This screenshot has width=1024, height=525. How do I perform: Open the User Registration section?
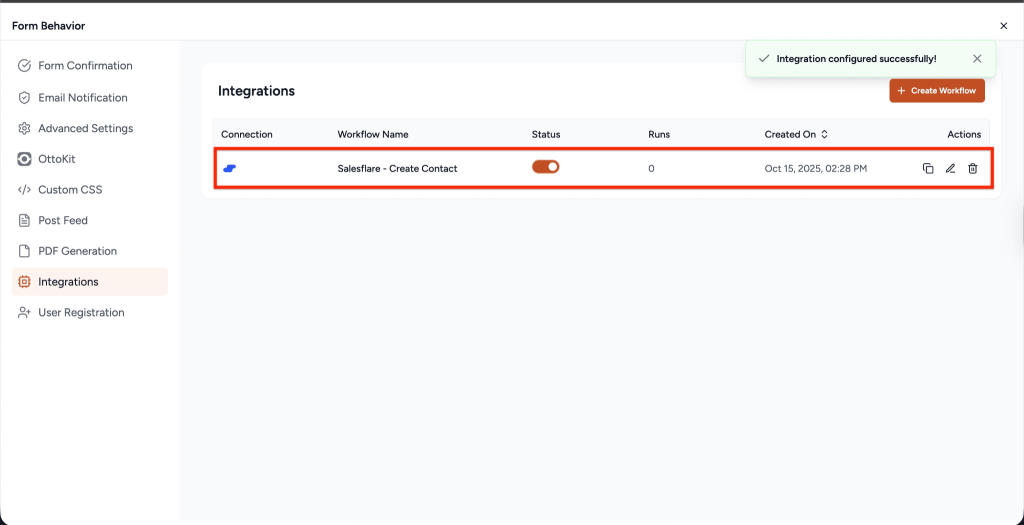(x=81, y=313)
